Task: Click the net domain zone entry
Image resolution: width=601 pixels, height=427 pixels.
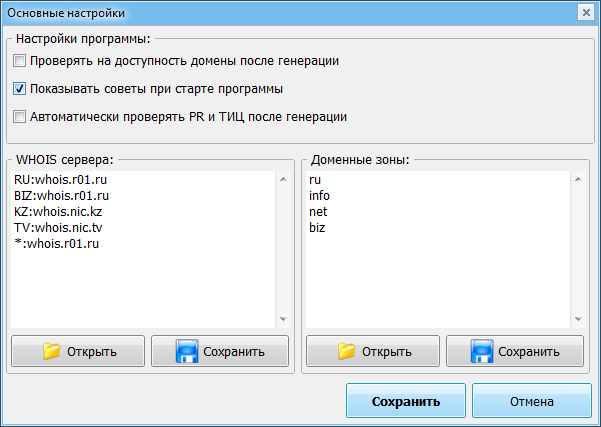Action: [318, 212]
